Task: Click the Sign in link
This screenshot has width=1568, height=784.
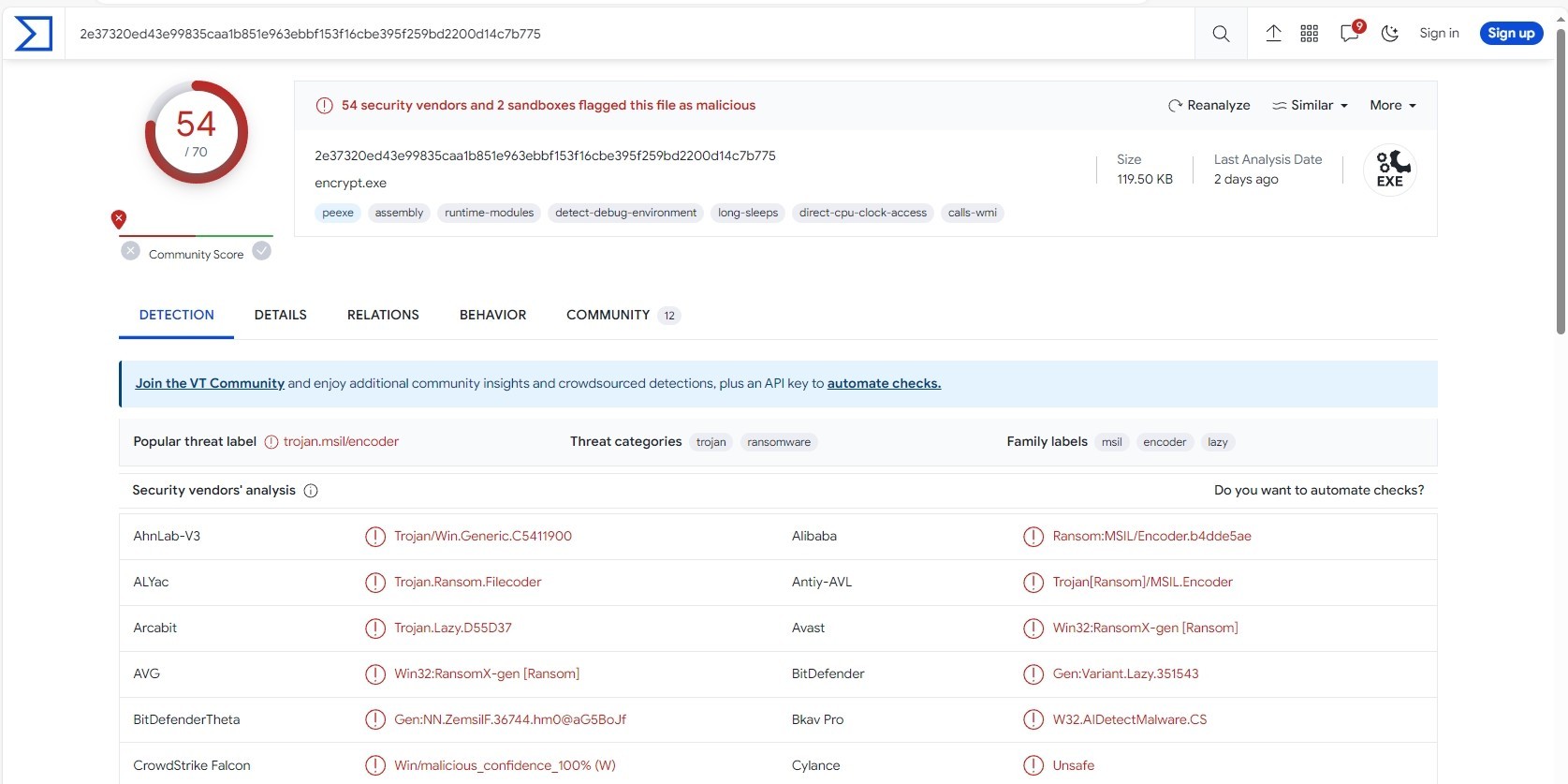Action: click(x=1439, y=33)
